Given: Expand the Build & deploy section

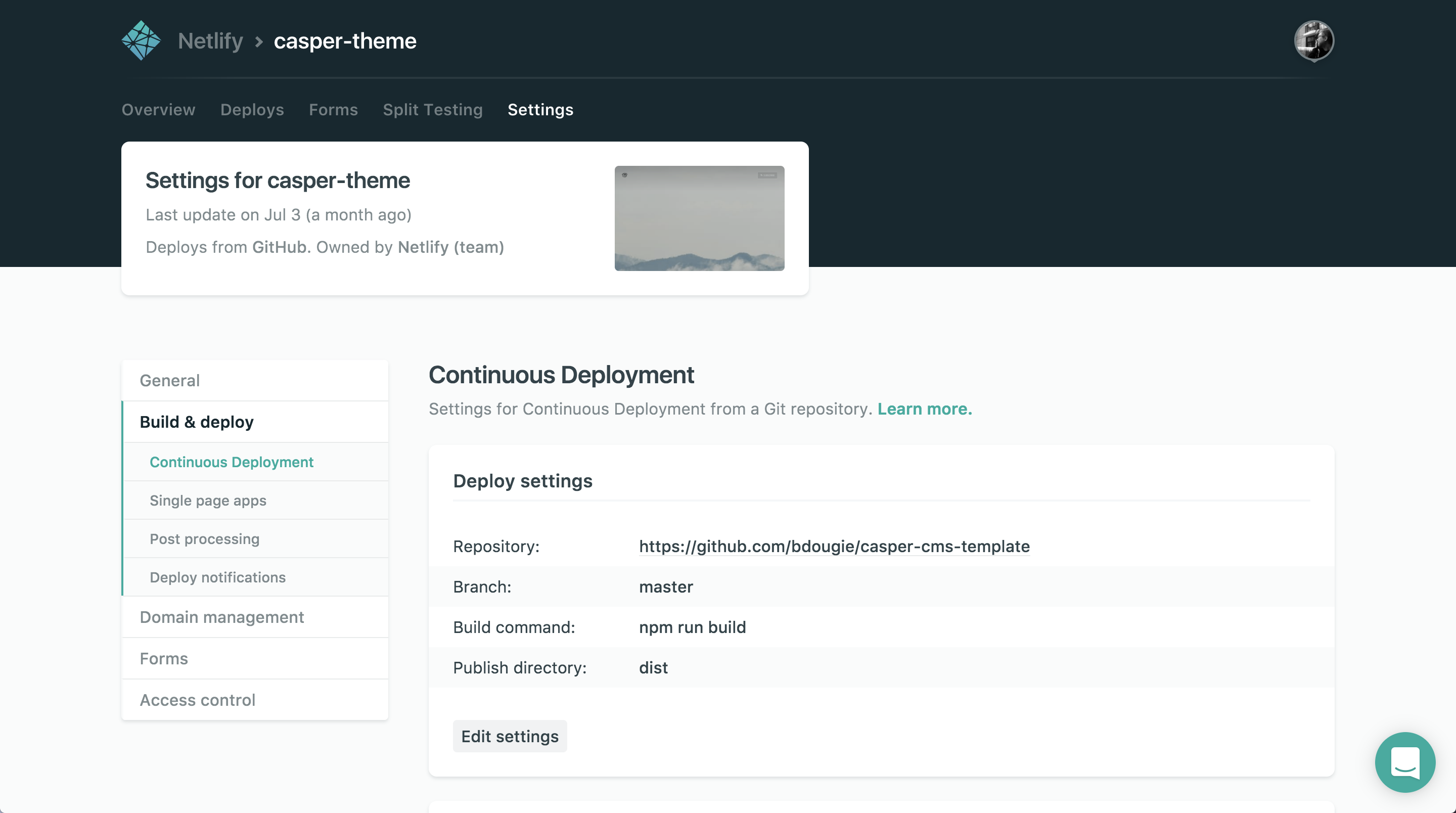Looking at the screenshot, I should (x=197, y=421).
